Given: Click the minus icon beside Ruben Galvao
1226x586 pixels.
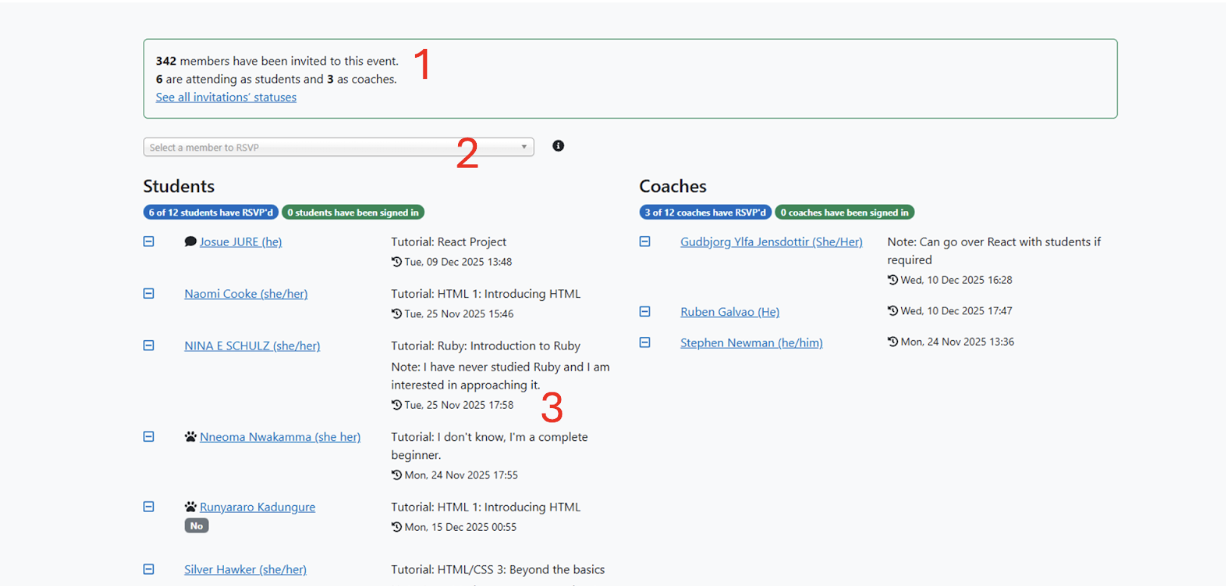Looking at the screenshot, I should coord(645,312).
